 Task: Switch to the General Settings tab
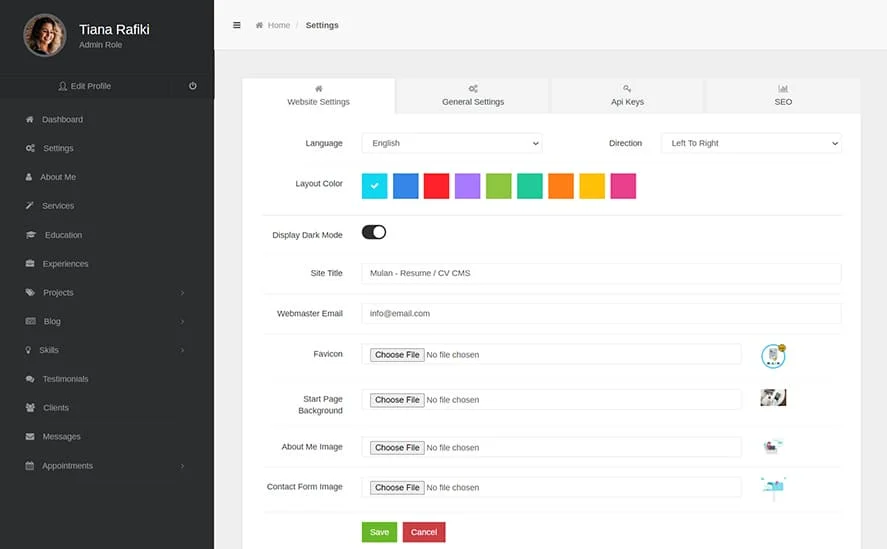pos(473,96)
